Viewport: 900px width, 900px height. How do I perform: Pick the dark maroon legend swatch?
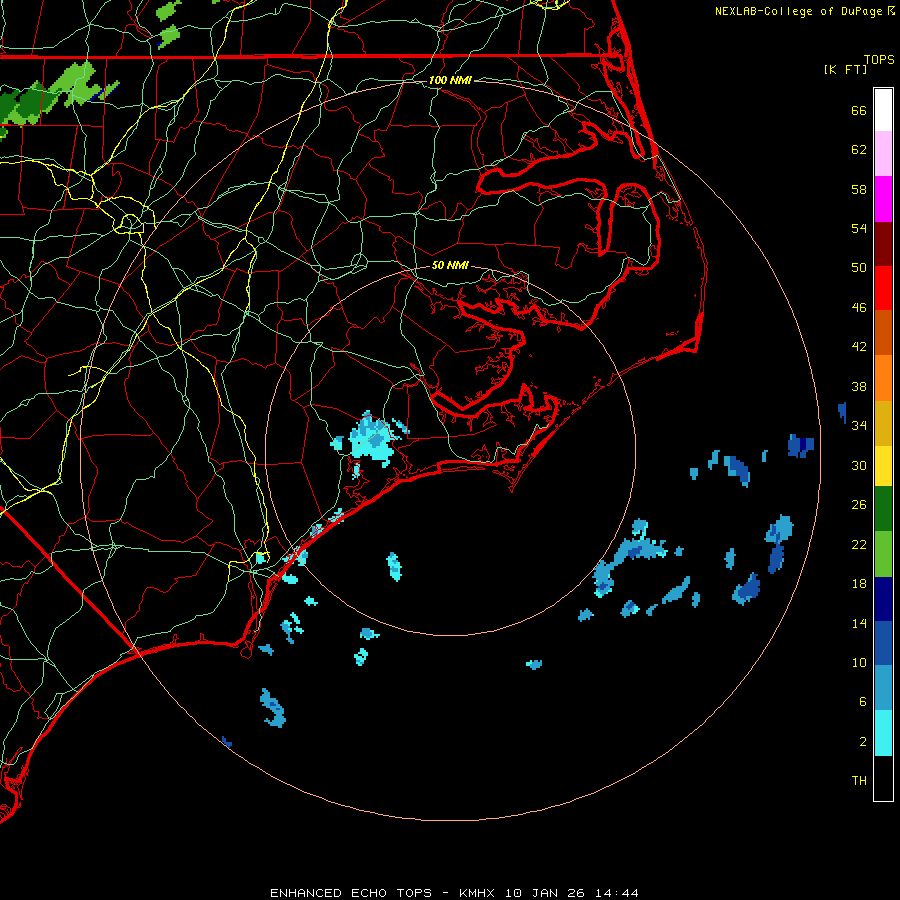pyautogui.click(x=883, y=244)
